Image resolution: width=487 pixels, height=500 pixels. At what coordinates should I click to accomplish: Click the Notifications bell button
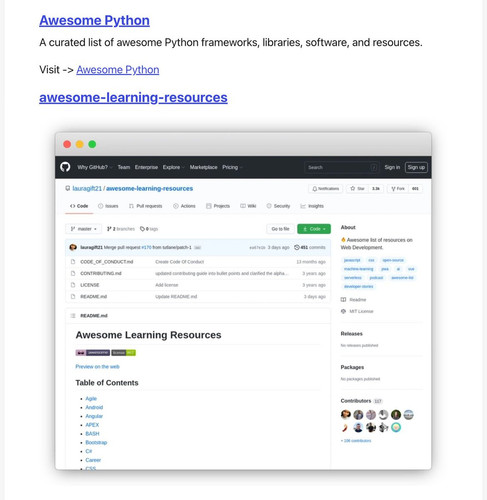325,189
